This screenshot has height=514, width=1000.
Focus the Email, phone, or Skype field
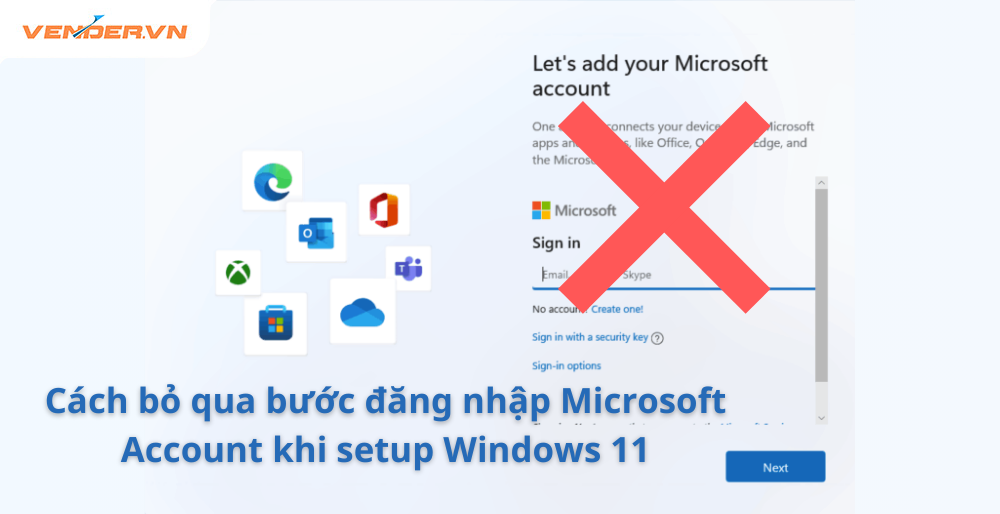[x=673, y=275]
